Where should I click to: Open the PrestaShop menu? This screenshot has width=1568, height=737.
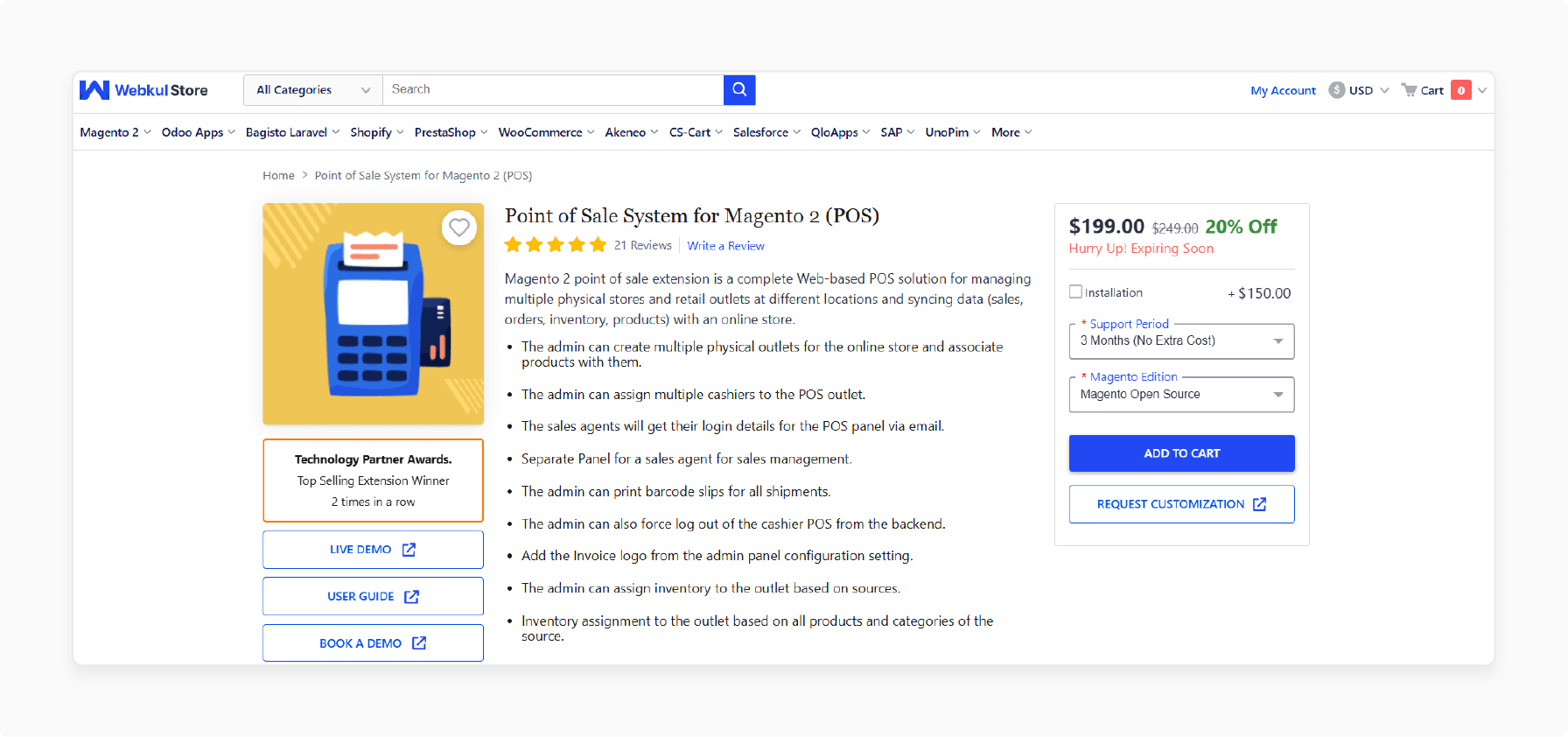tap(451, 132)
